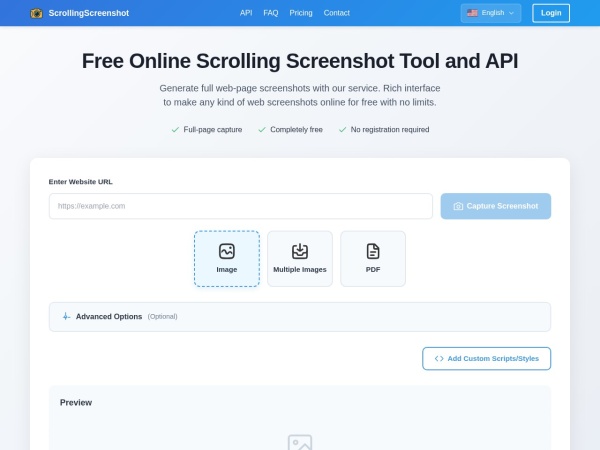Click the Login button
Image resolution: width=600 pixels, height=450 pixels.
[551, 13]
